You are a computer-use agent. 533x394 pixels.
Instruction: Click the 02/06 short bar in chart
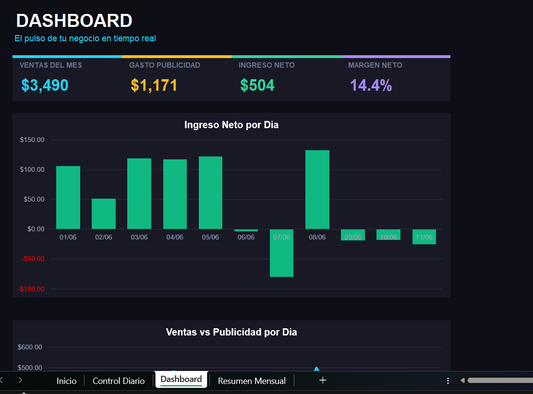pos(104,214)
